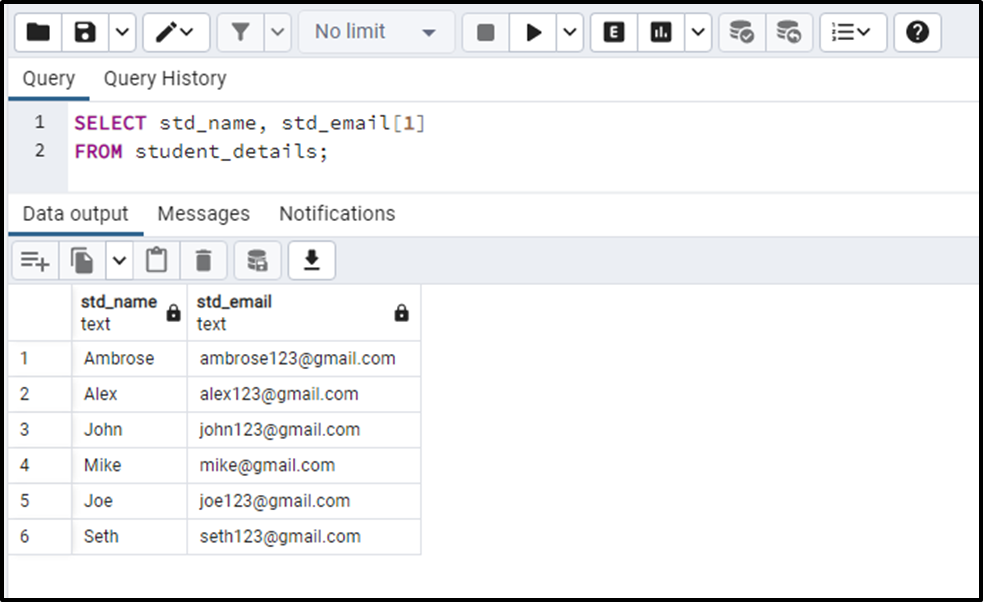Rollback the database transaction

pos(789,32)
